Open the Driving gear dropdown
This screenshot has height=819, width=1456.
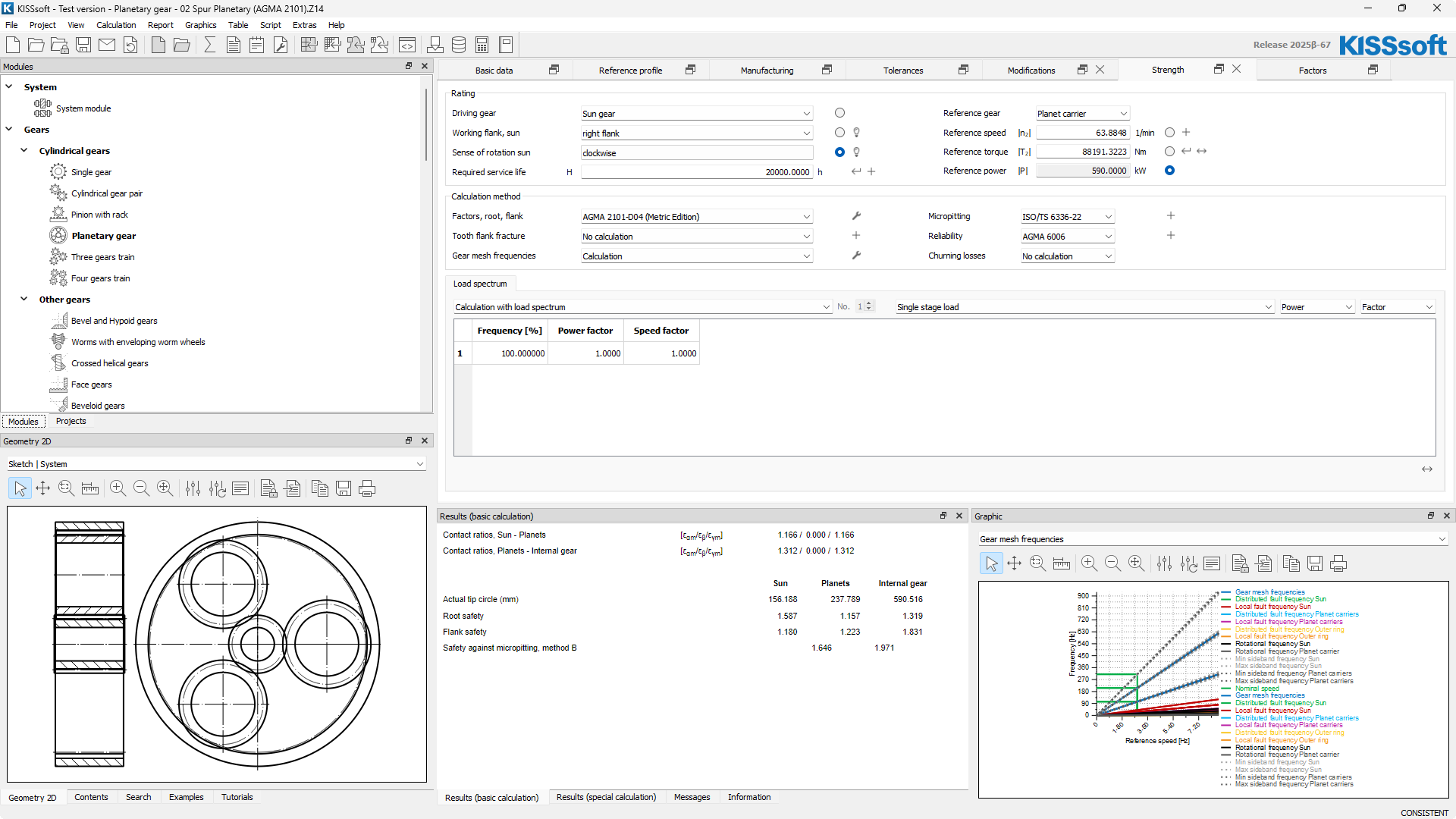pyautogui.click(x=696, y=114)
